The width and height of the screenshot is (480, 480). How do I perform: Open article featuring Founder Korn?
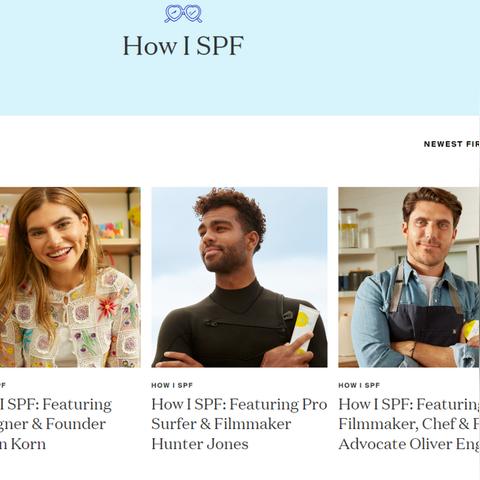[x=56, y=424]
